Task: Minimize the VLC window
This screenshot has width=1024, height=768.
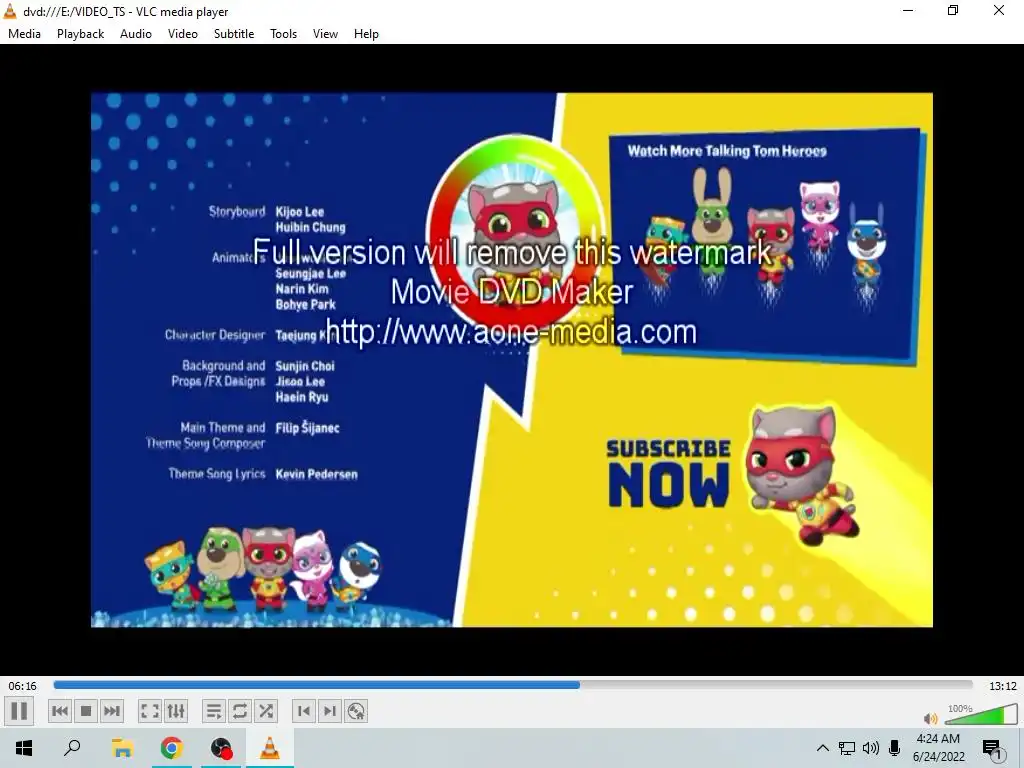Action: coord(908,10)
